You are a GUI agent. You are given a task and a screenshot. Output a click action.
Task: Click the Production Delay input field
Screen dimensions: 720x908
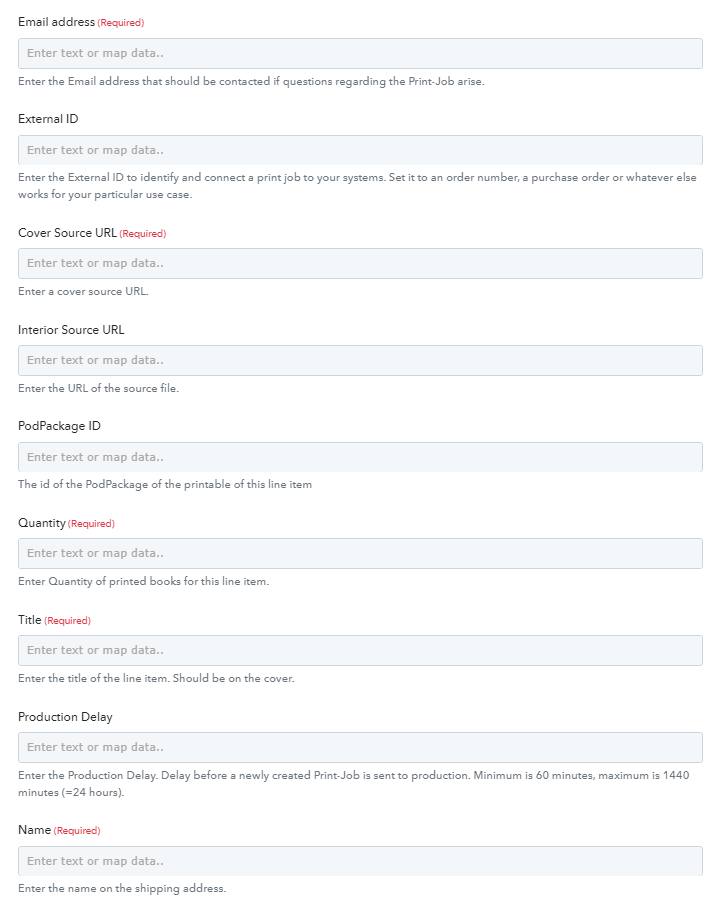[x=360, y=747]
